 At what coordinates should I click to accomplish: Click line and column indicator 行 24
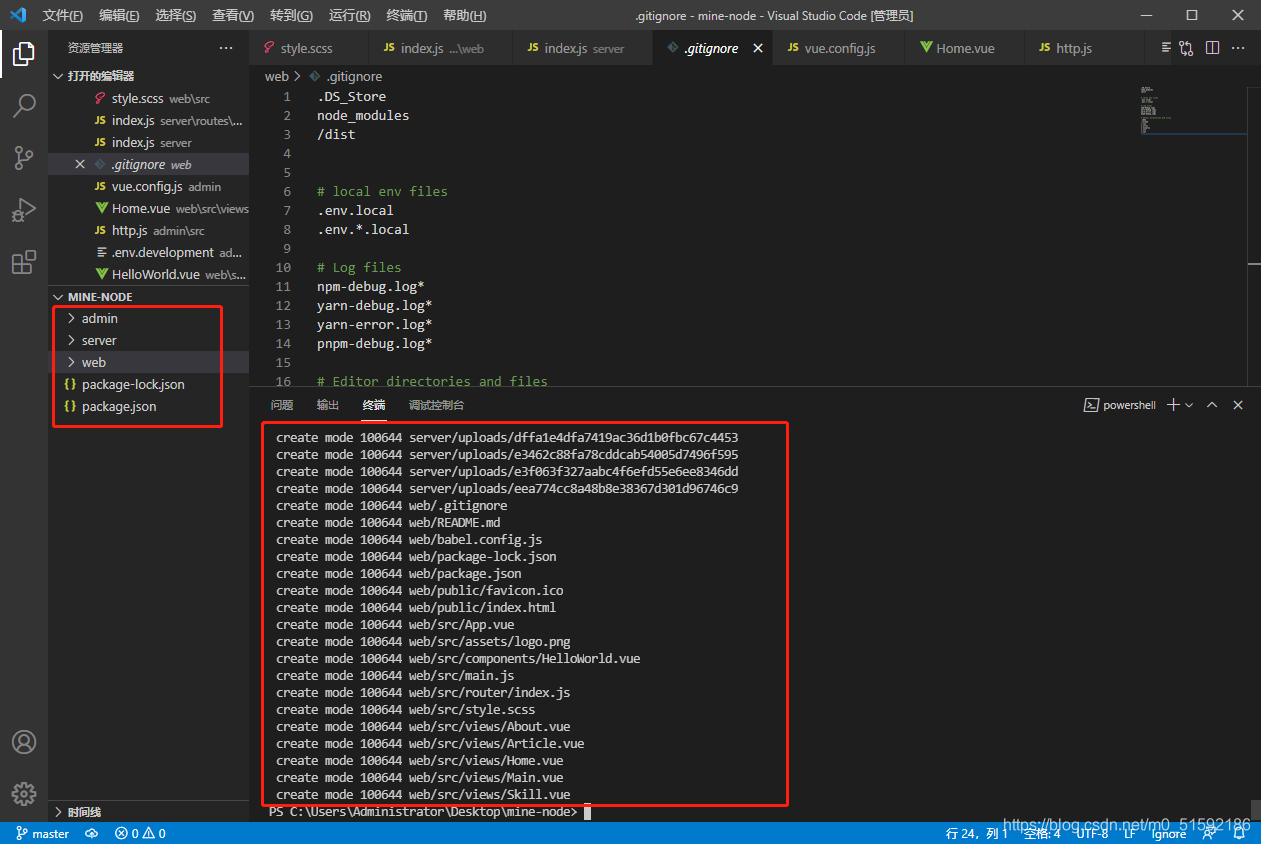(x=976, y=833)
